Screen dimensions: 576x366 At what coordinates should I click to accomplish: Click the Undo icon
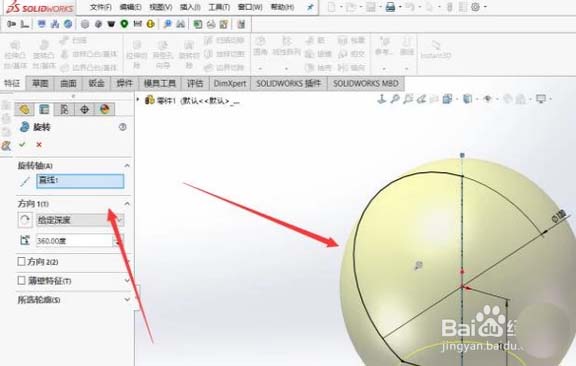410,7
